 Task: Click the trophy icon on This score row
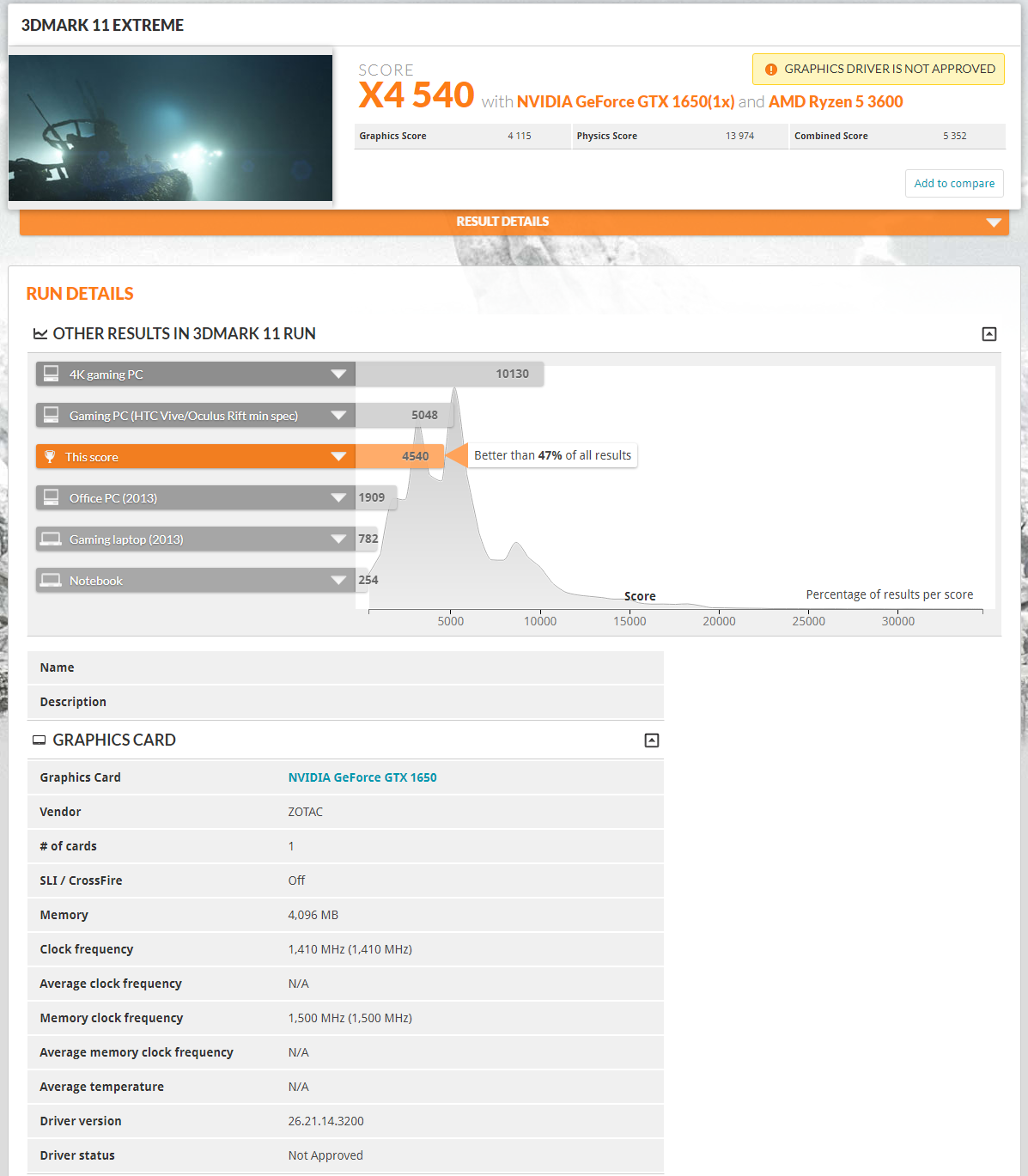[50, 456]
